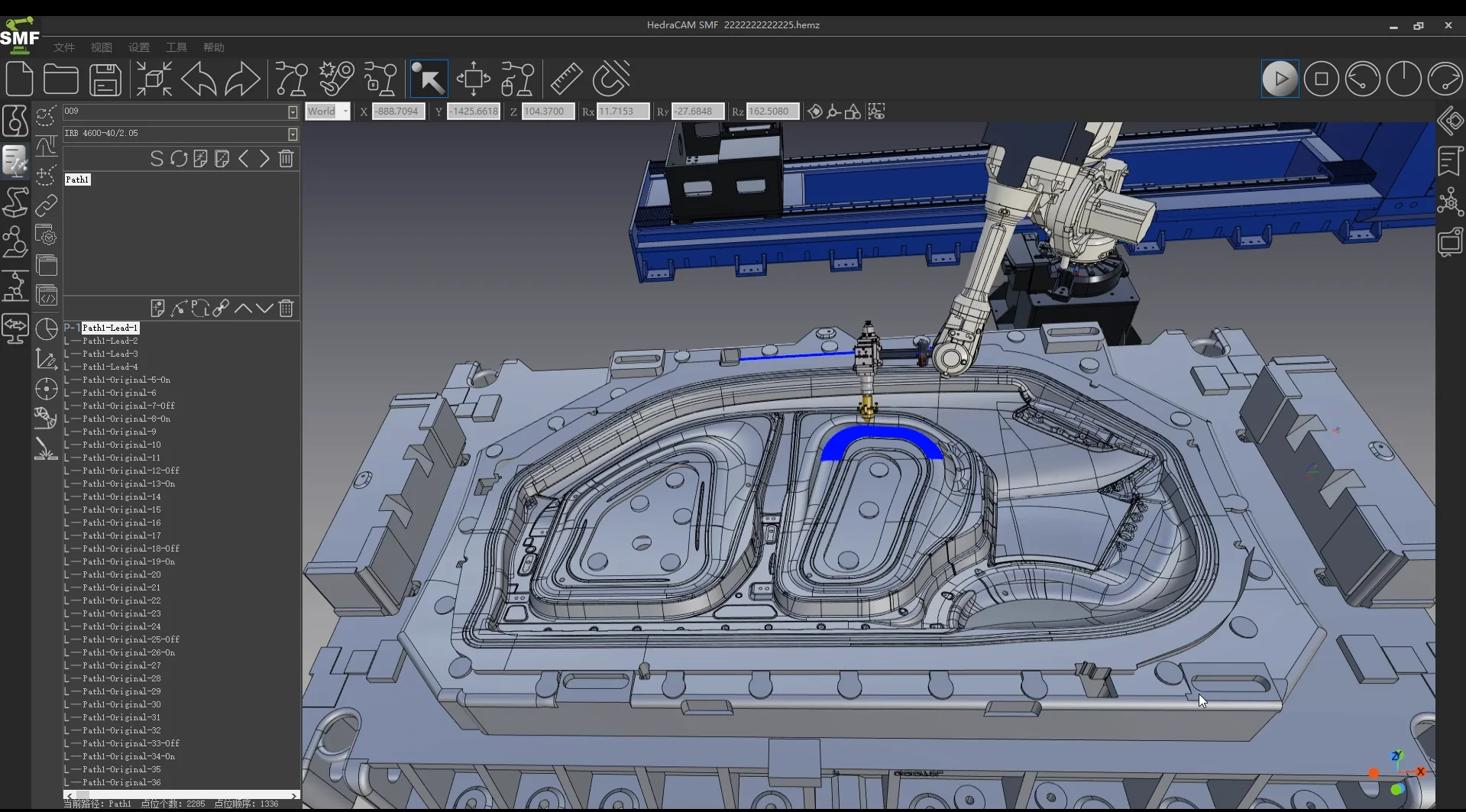Select Path1-Original-19-On tree item
Screen dimensions: 1466x812
[x=128, y=561]
